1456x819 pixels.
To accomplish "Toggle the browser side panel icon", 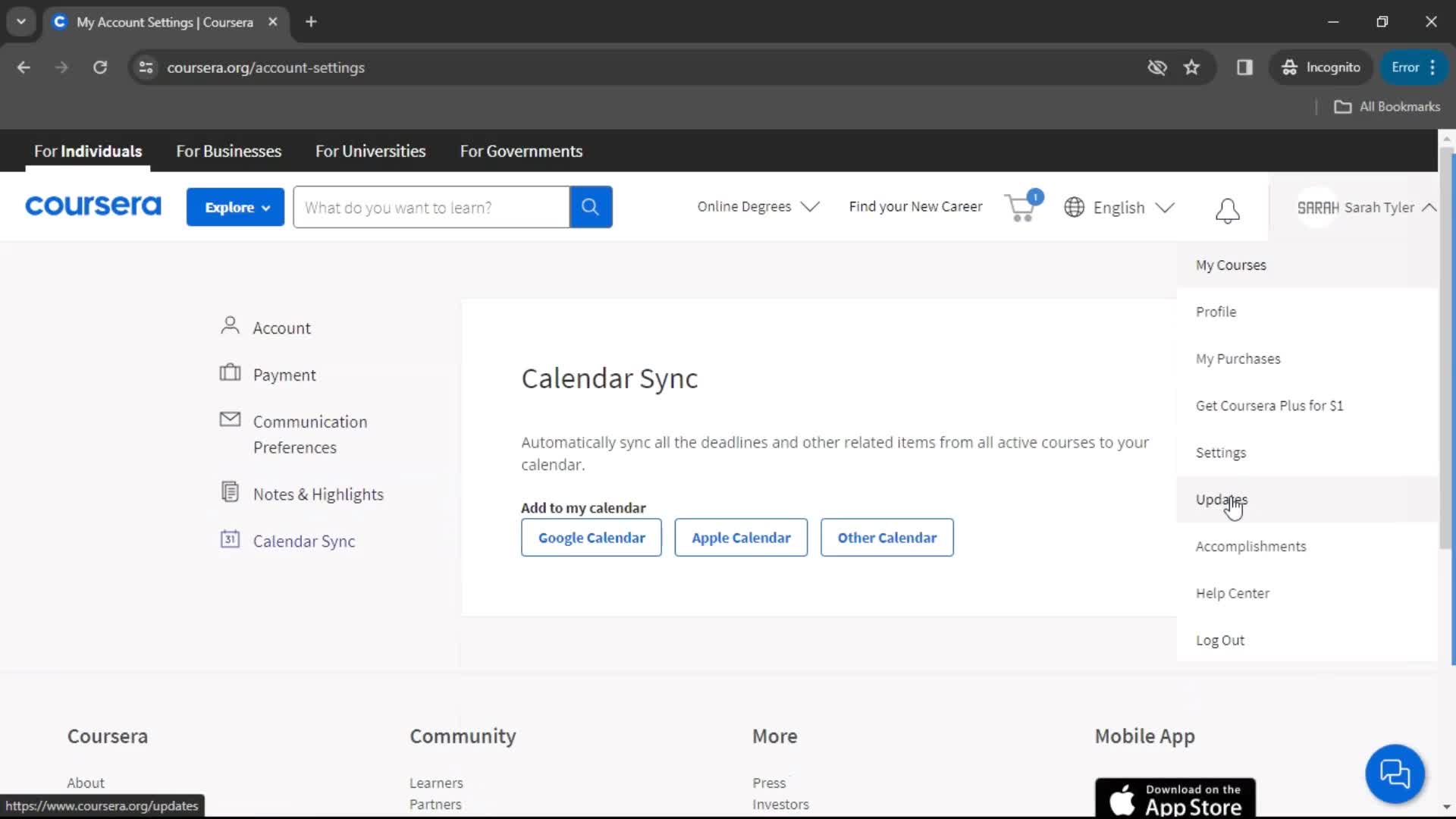I will (1244, 67).
